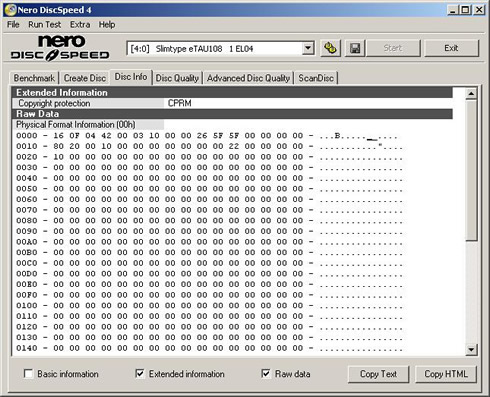Click the vertical scrollbar thumb
This screenshot has width=490, height=397.
(x=471, y=170)
